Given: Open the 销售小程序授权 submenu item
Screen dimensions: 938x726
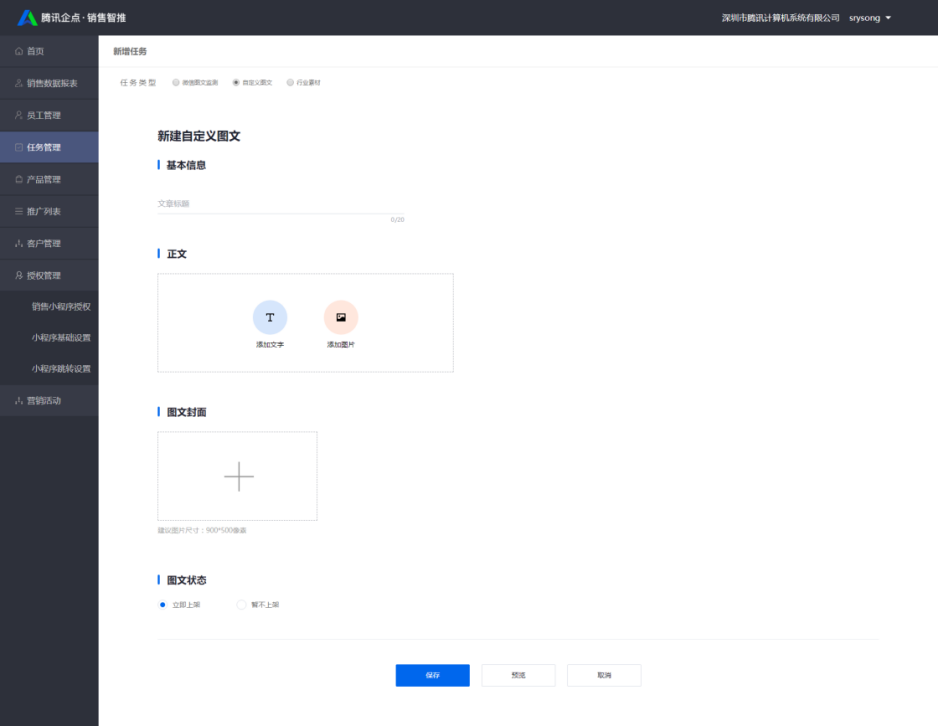Looking at the screenshot, I should (61, 307).
